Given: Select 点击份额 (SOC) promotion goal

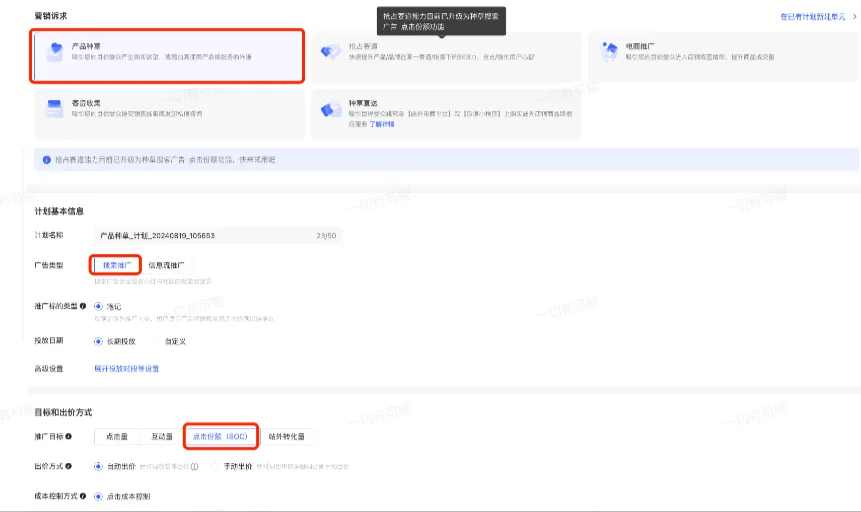Looking at the screenshot, I should pos(220,436).
